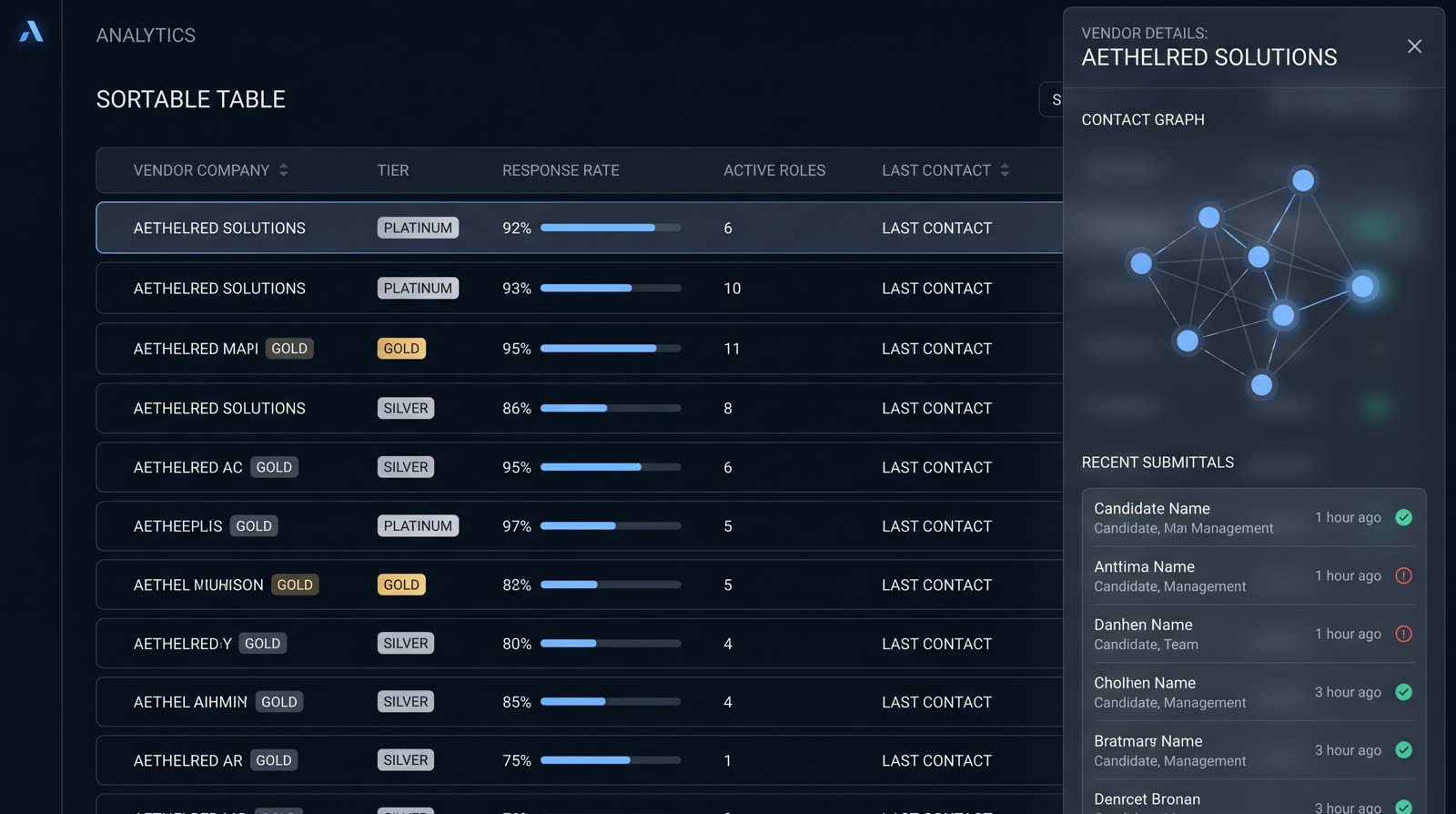Click Silver tier badge in Aethel Aihmin row

(406, 702)
